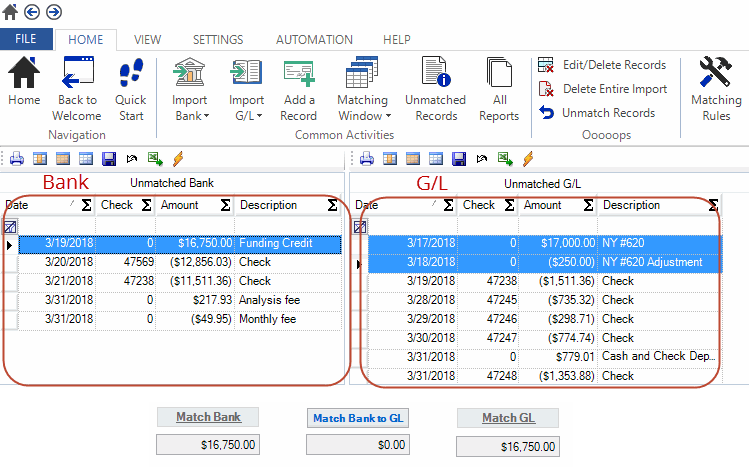The image size is (749, 470).
Task: Click the second grid layout icon in the Bank toolbar
Action: pyautogui.click(x=63, y=159)
